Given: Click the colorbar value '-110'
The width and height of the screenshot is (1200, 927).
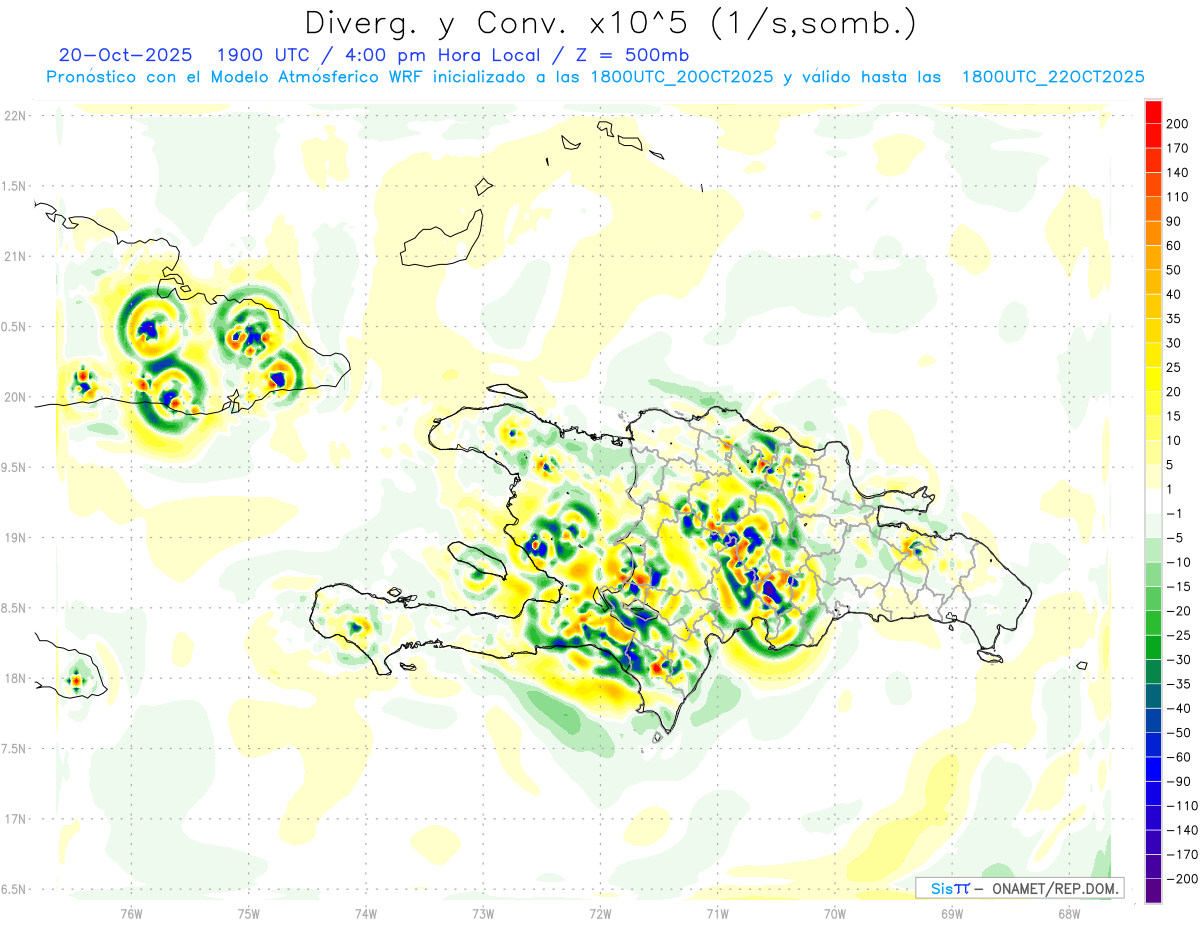Looking at the screenshot, I should pyautogui.click(x=1183, y=806).
